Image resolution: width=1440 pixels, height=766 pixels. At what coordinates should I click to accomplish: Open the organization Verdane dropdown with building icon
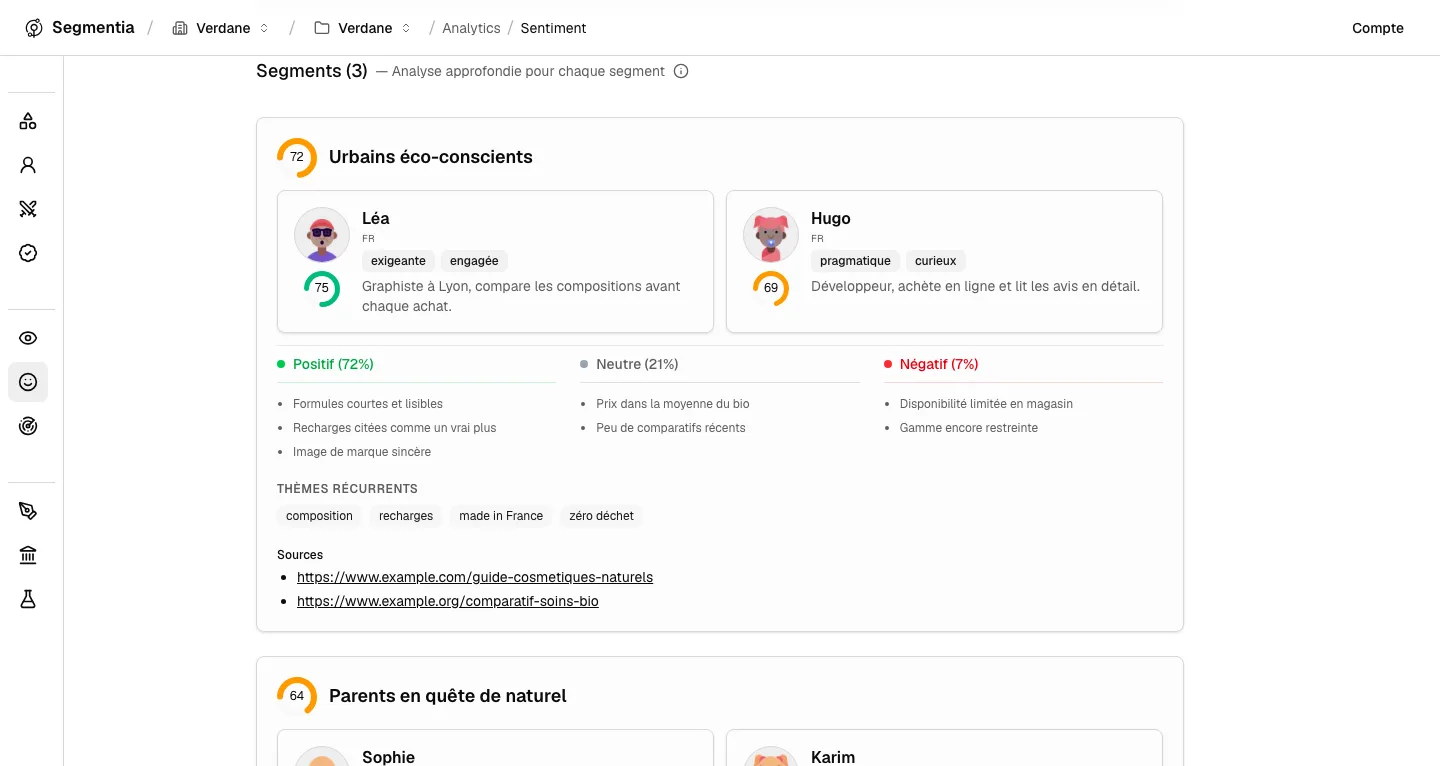coord(221,28)
